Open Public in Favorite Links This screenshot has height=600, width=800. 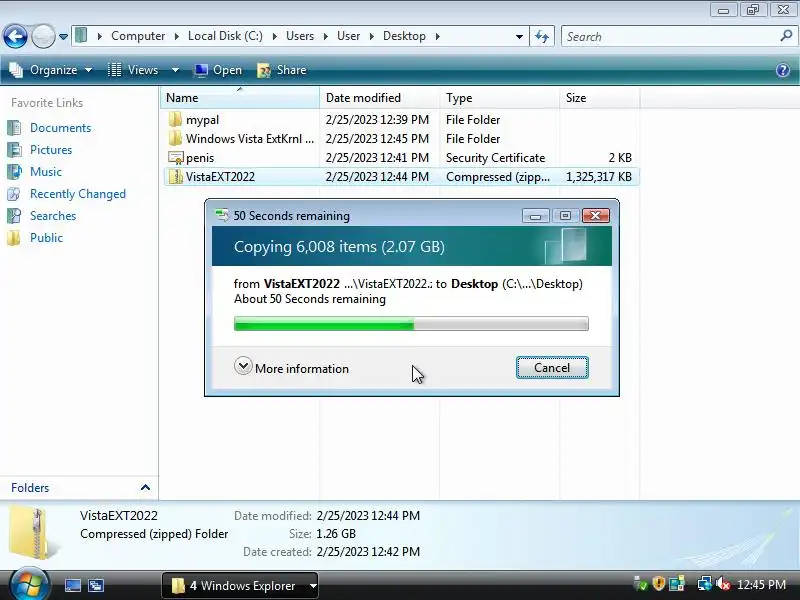tap(46, 238)
